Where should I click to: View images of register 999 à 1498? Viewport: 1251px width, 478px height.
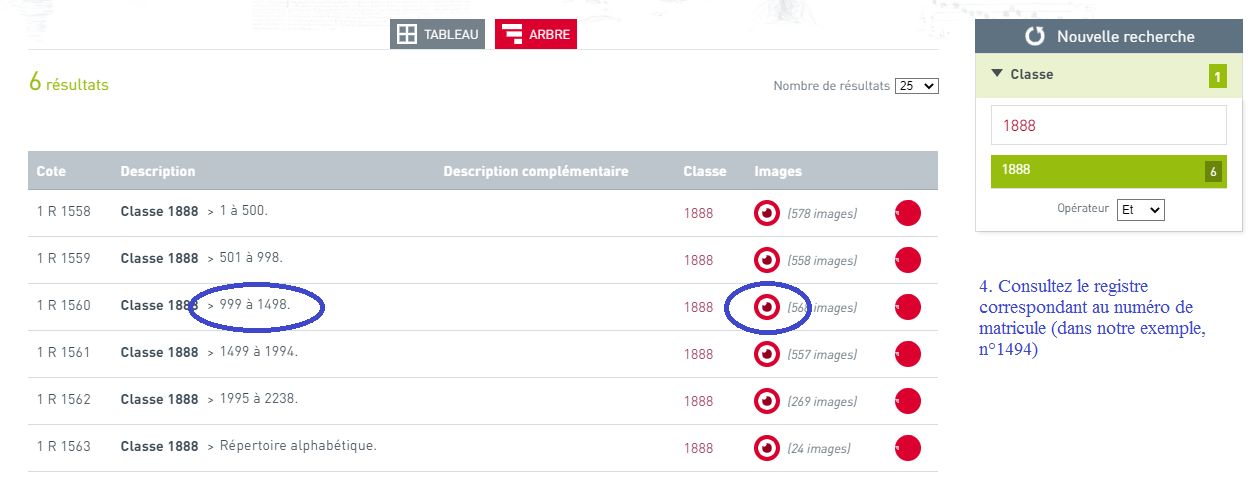click(766, 307)
